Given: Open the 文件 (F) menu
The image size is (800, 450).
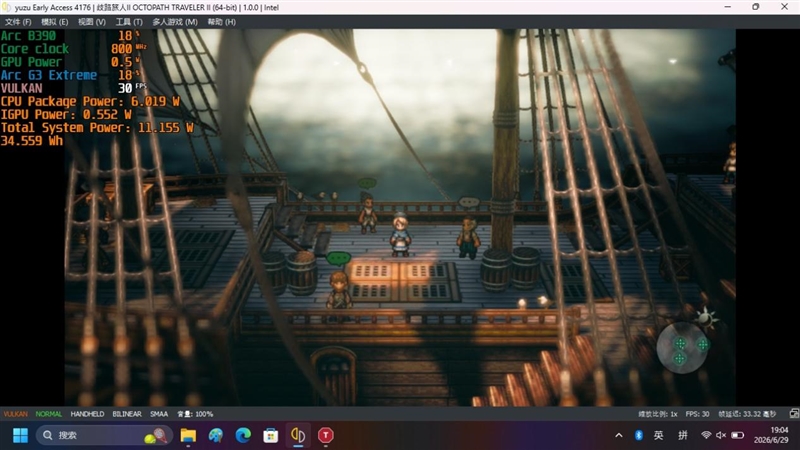Looking at the screenshot, I should click(18, 22).
